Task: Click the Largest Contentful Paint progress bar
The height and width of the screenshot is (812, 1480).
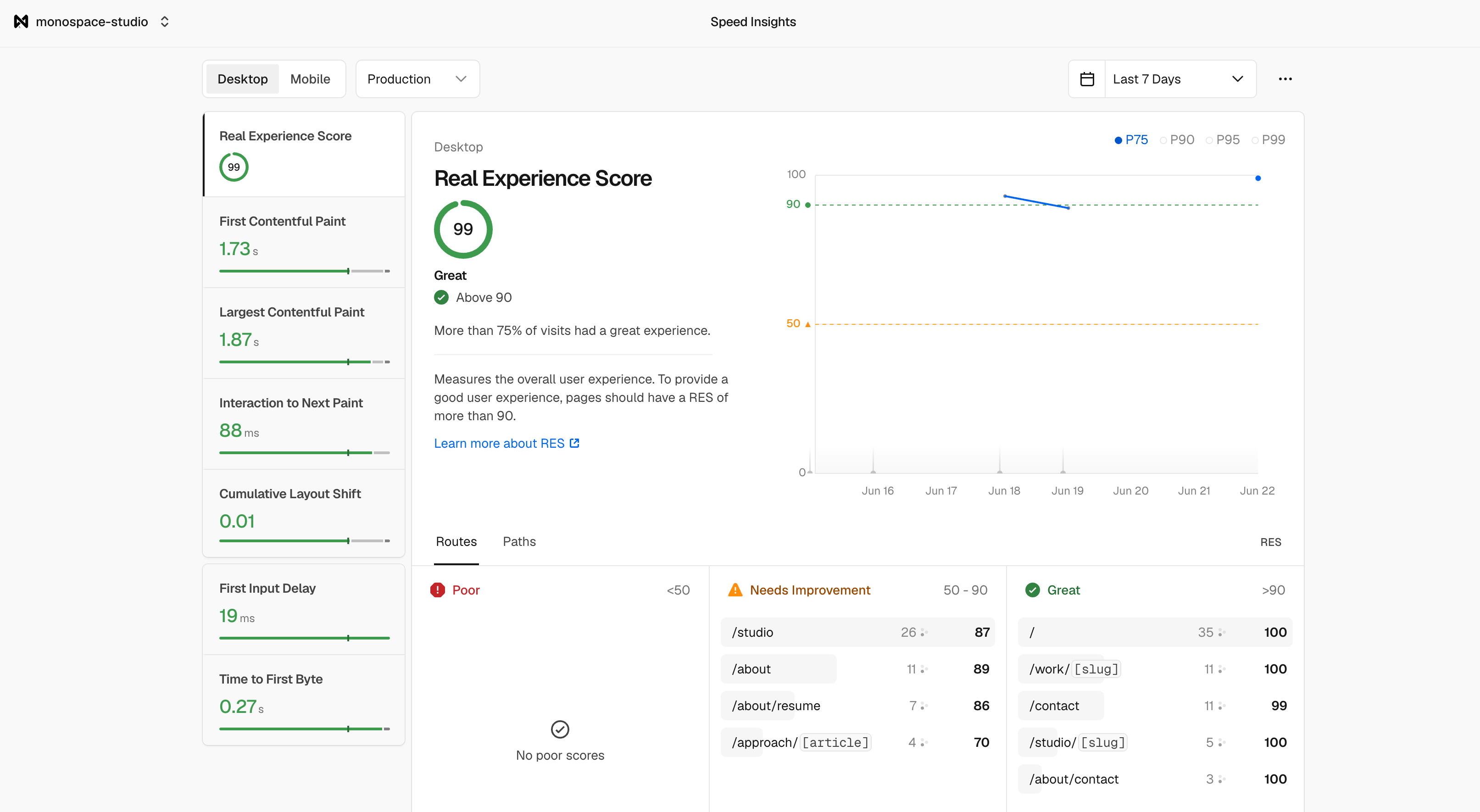Action: click(305, 362)
